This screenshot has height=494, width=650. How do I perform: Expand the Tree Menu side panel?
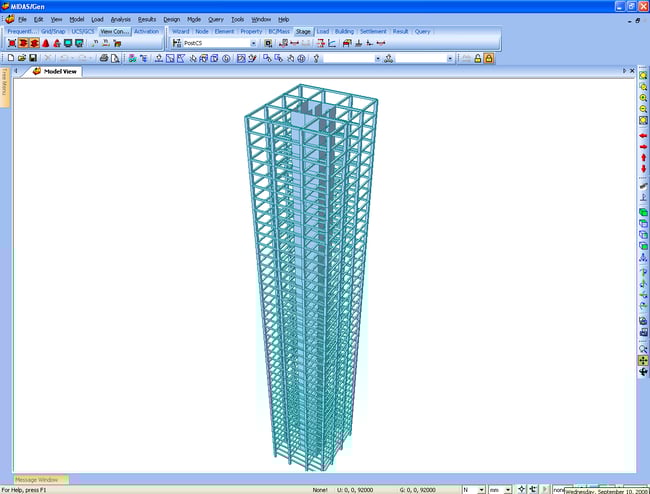click(x=5, y=87)
